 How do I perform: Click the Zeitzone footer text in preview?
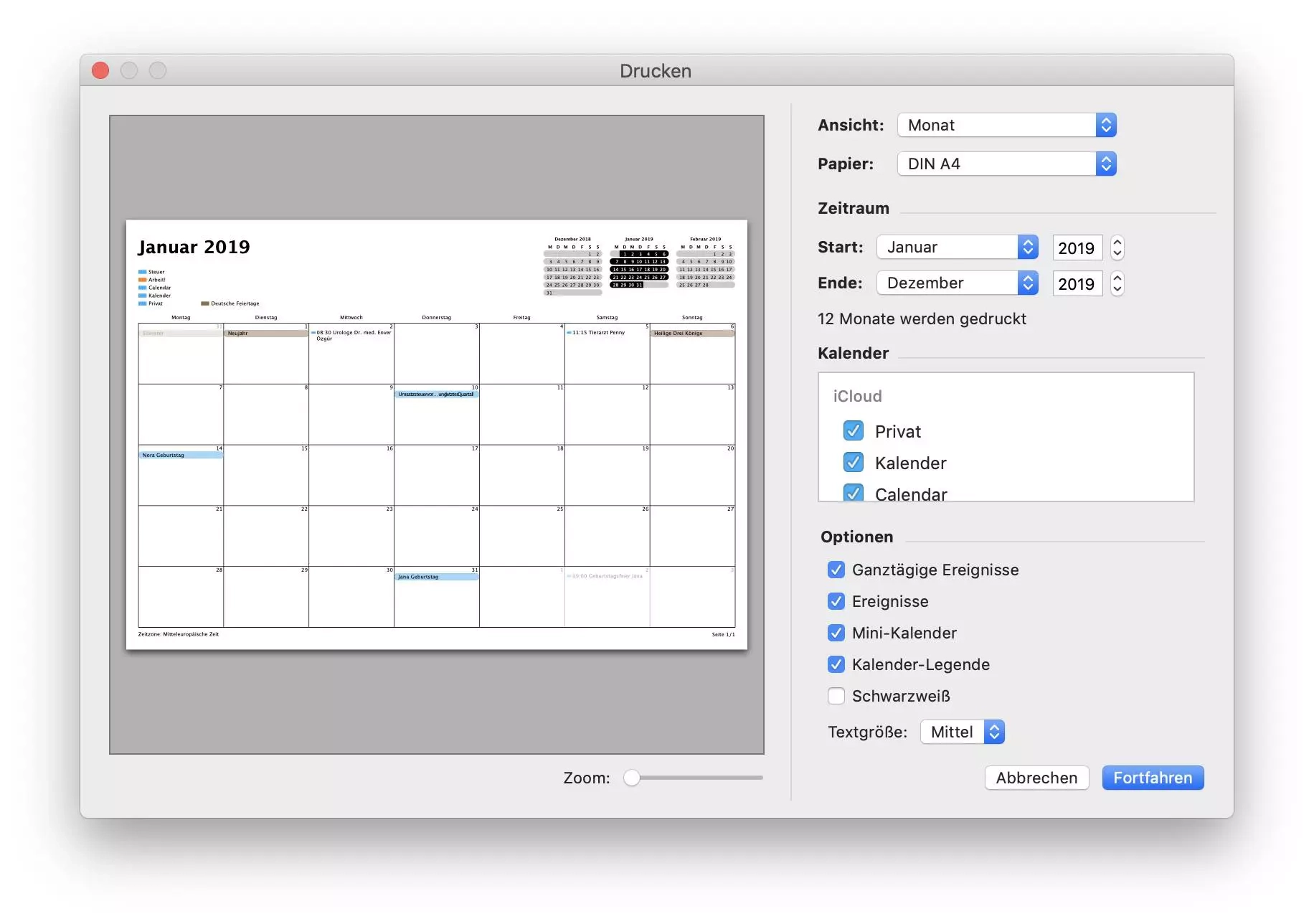(179, 634)
